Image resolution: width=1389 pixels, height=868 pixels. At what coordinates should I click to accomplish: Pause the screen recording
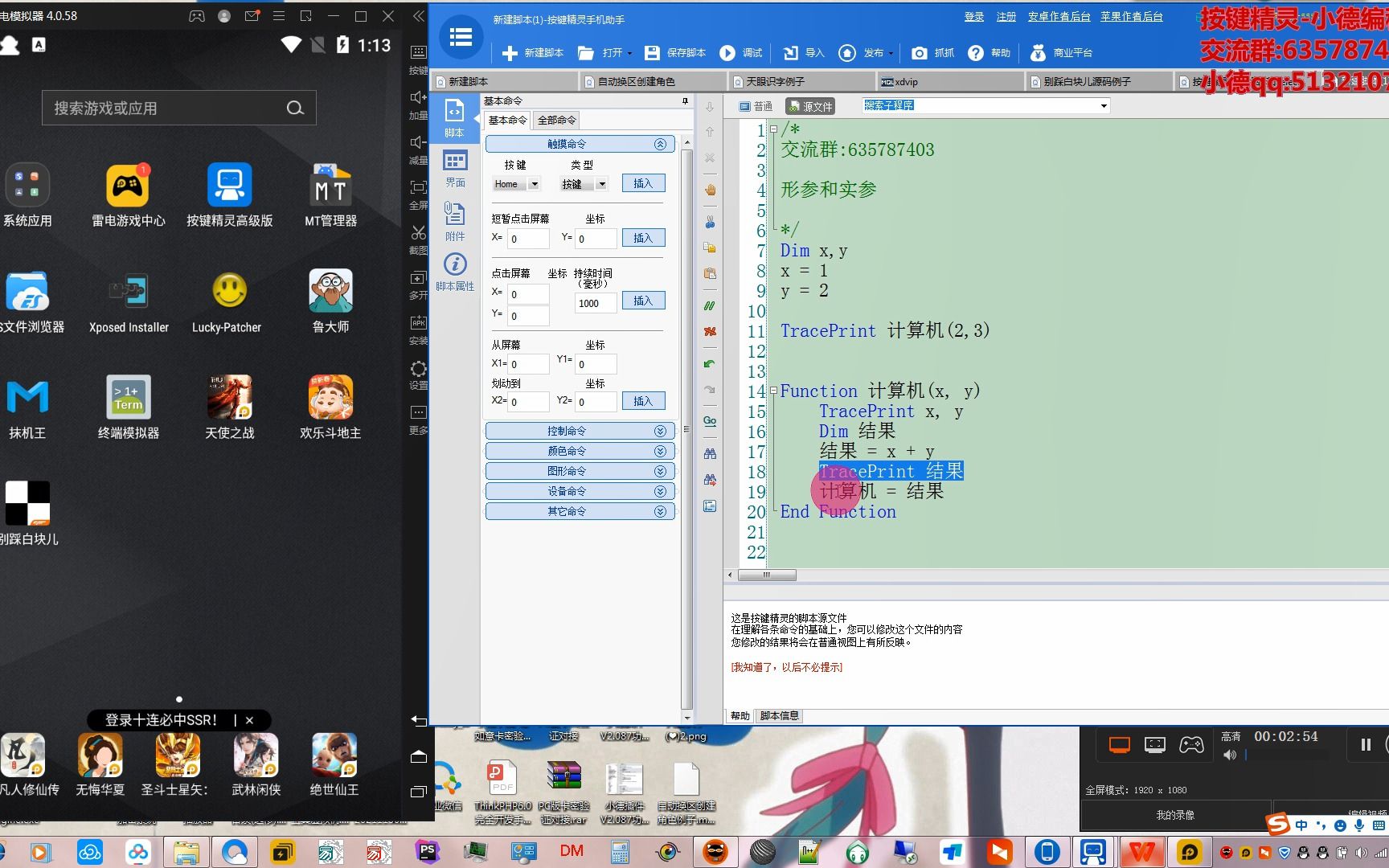click(x=1365, y=744)
